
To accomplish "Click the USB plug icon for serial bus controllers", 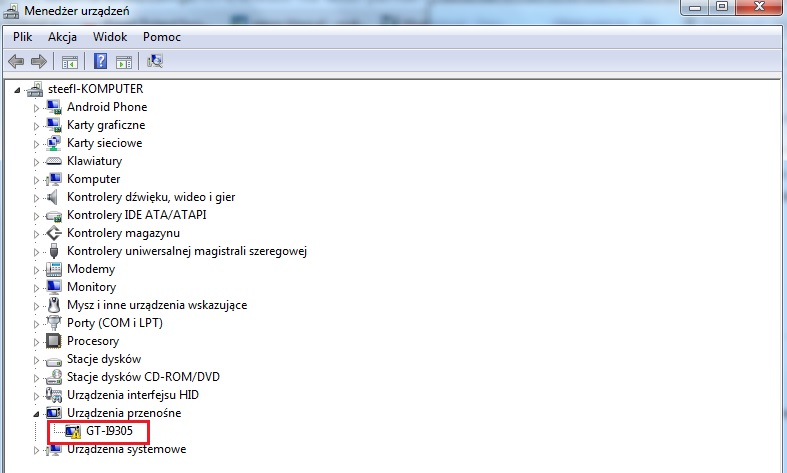I will pyautogui.click(x=54, y=251).
